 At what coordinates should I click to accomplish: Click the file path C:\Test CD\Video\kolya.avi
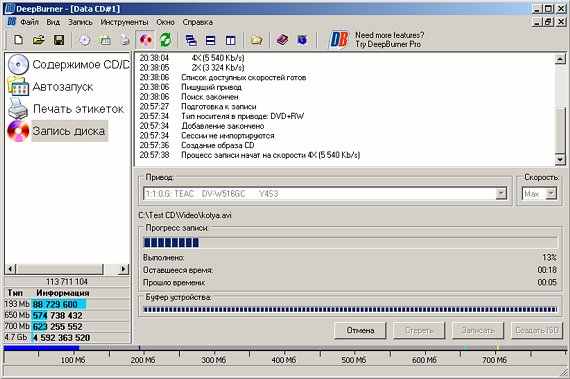coord(185,215)
